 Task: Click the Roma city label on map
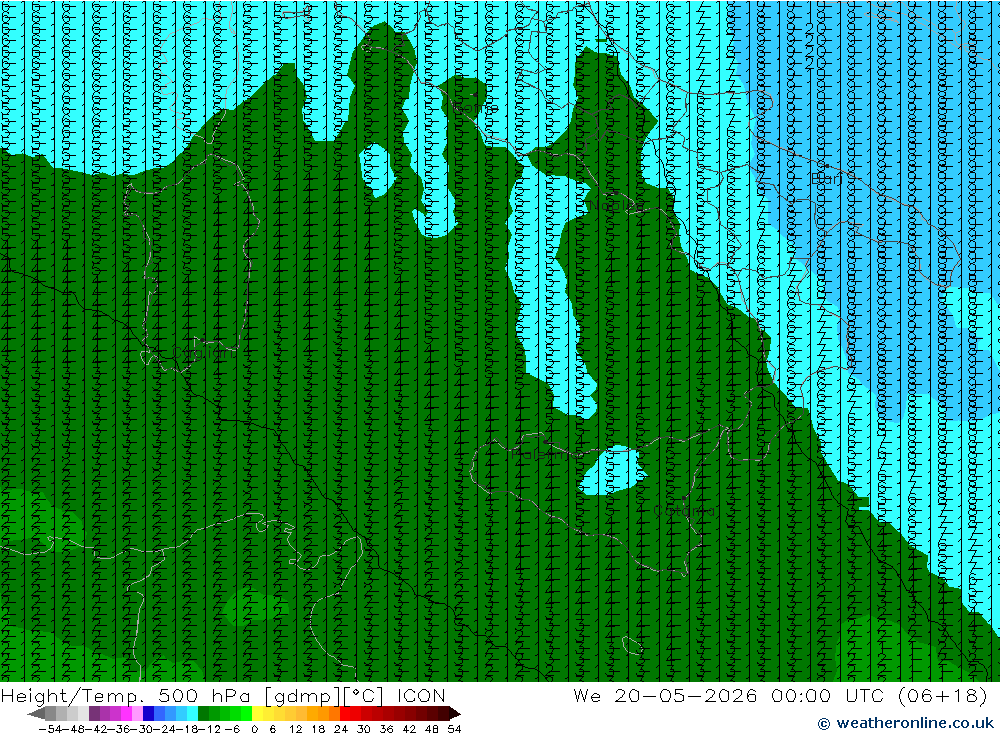coord(474,108)
